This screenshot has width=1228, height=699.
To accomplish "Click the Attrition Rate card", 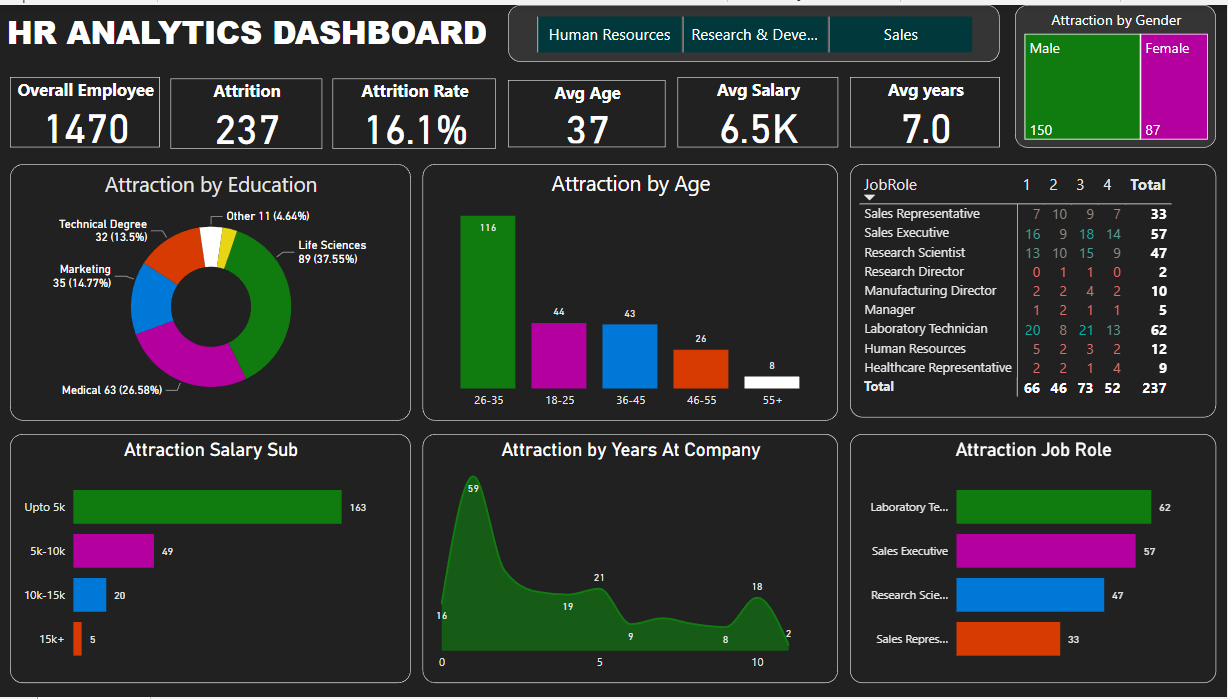I will pos(414,113).
